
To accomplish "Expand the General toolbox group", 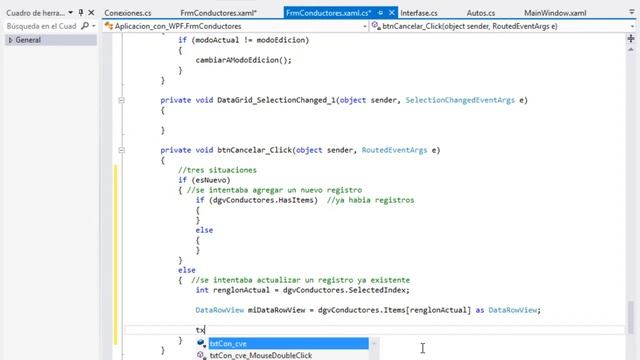I will (11, 40).
